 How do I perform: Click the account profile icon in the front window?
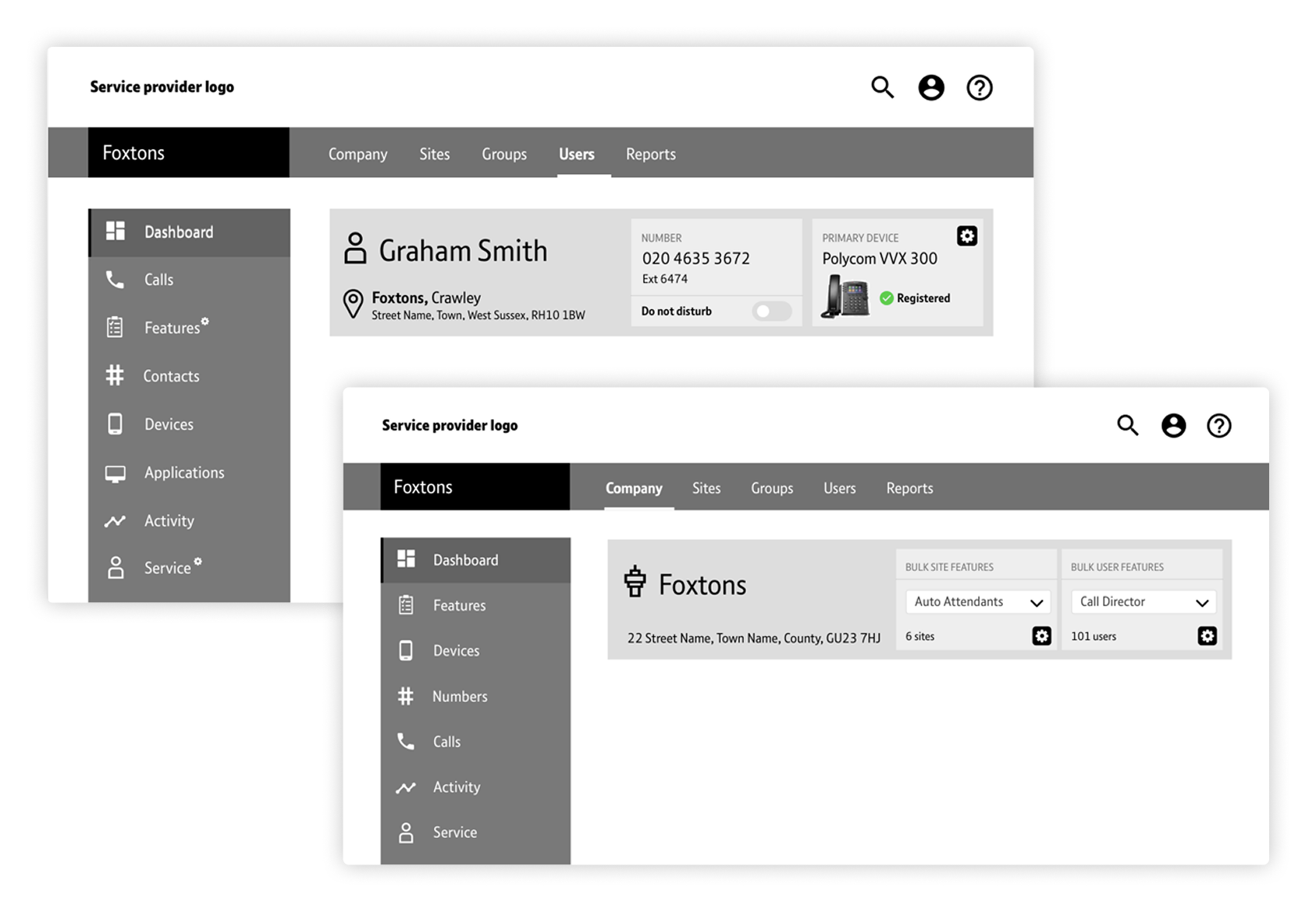(x=1173, y=426)
